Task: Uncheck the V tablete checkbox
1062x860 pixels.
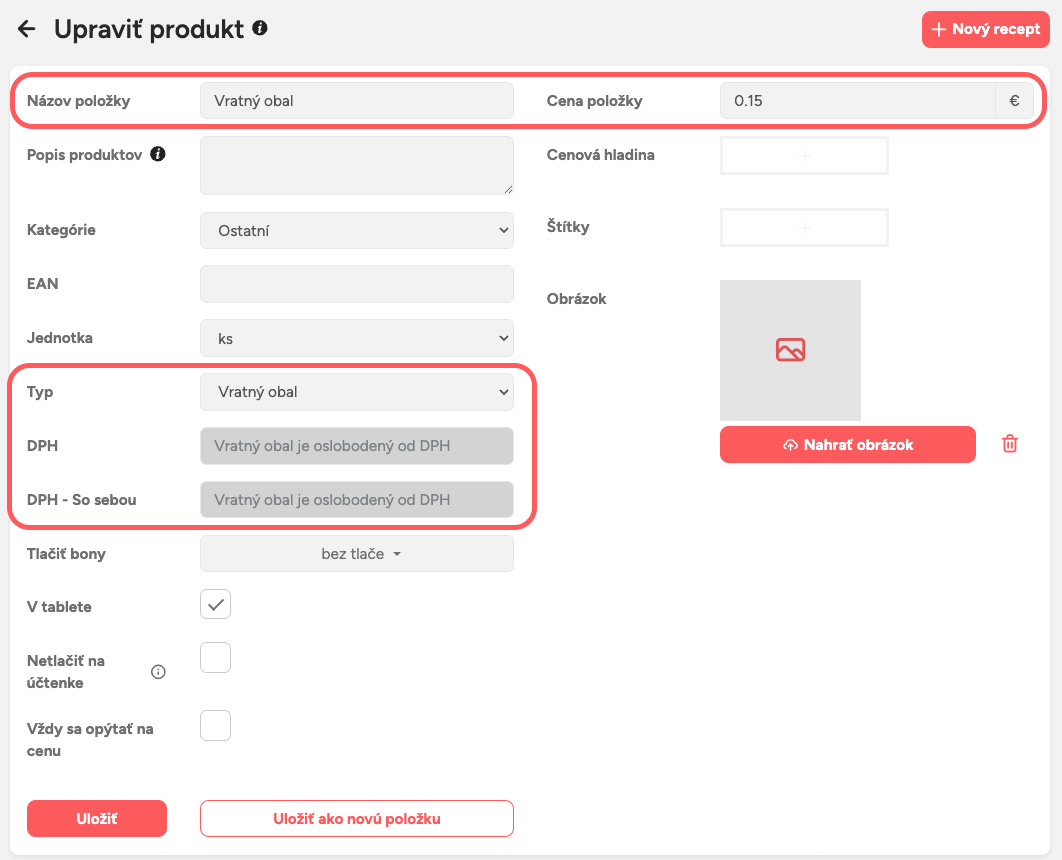Action: pyautogui.click(x=216, y=604)
